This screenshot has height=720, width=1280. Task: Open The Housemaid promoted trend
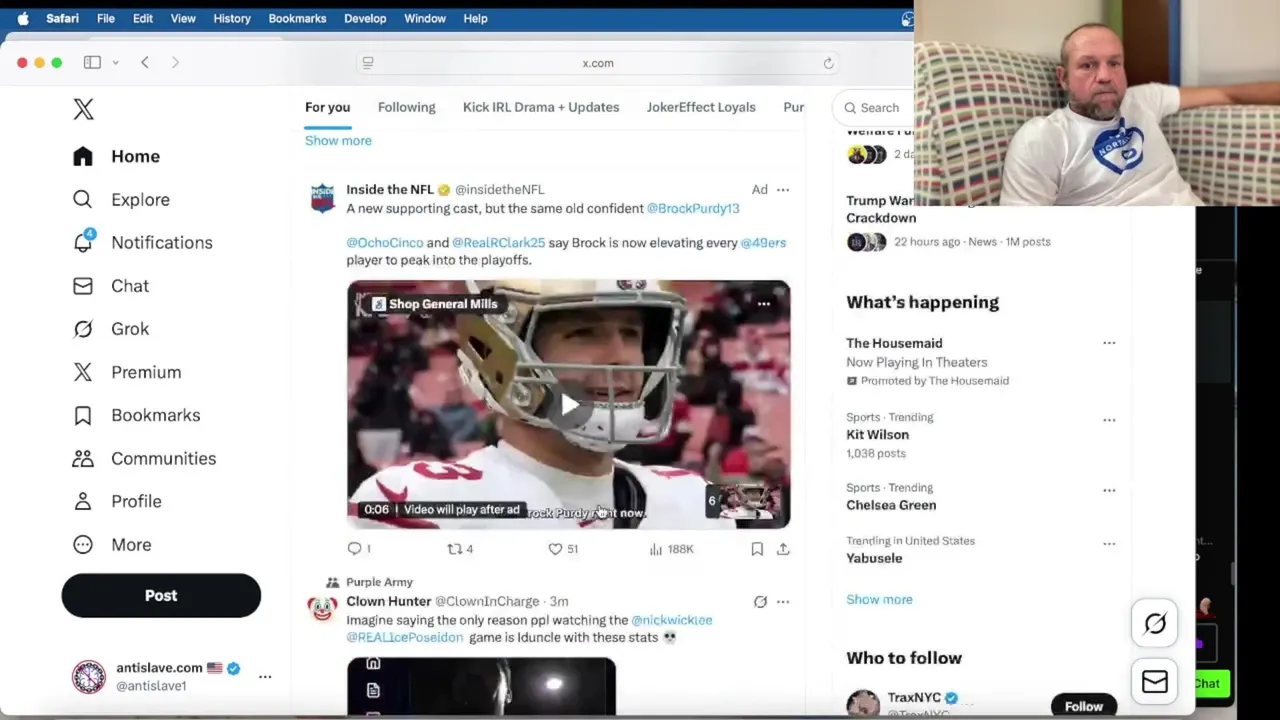[x=894, y=343]
